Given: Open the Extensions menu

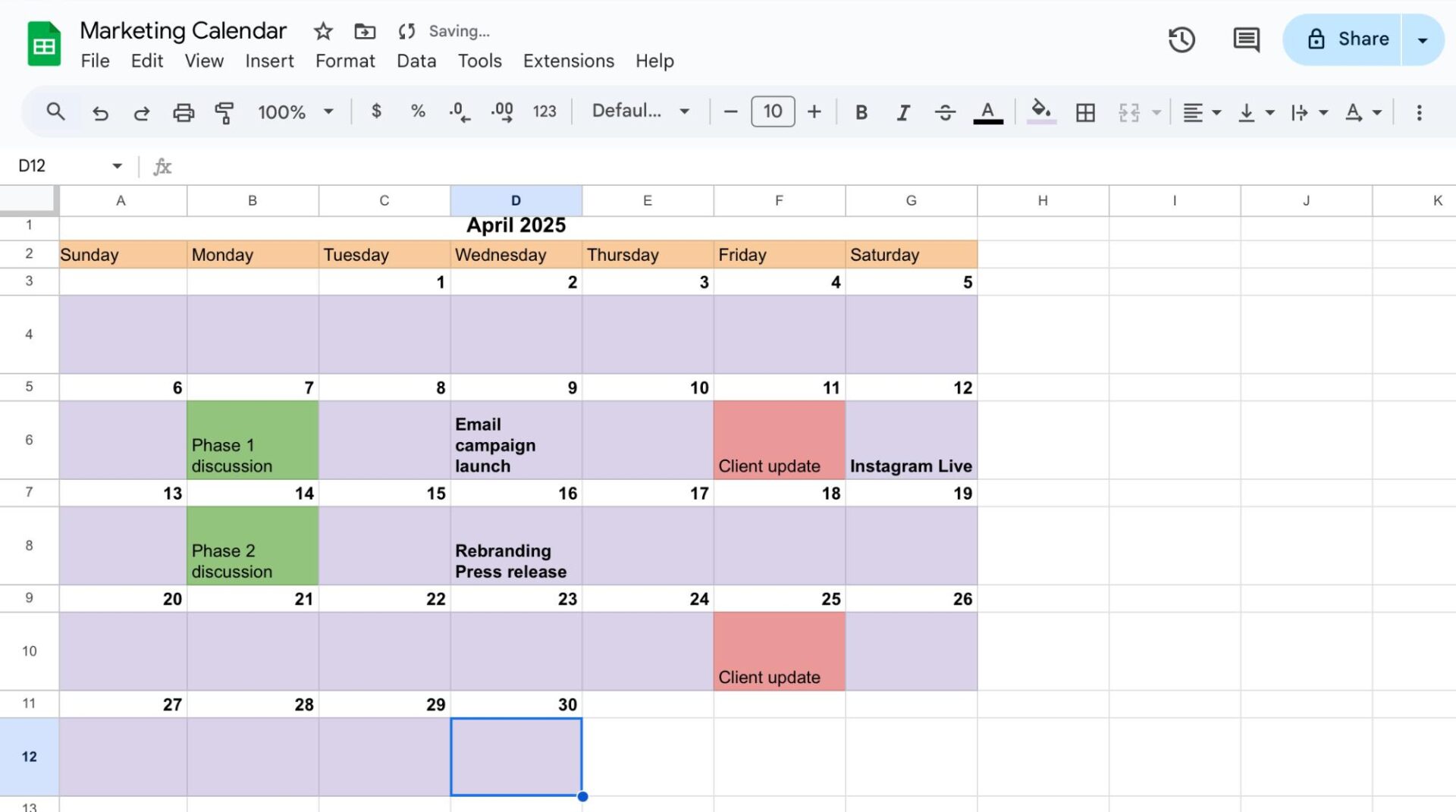Looking at the screenshot, I should 568,61.
